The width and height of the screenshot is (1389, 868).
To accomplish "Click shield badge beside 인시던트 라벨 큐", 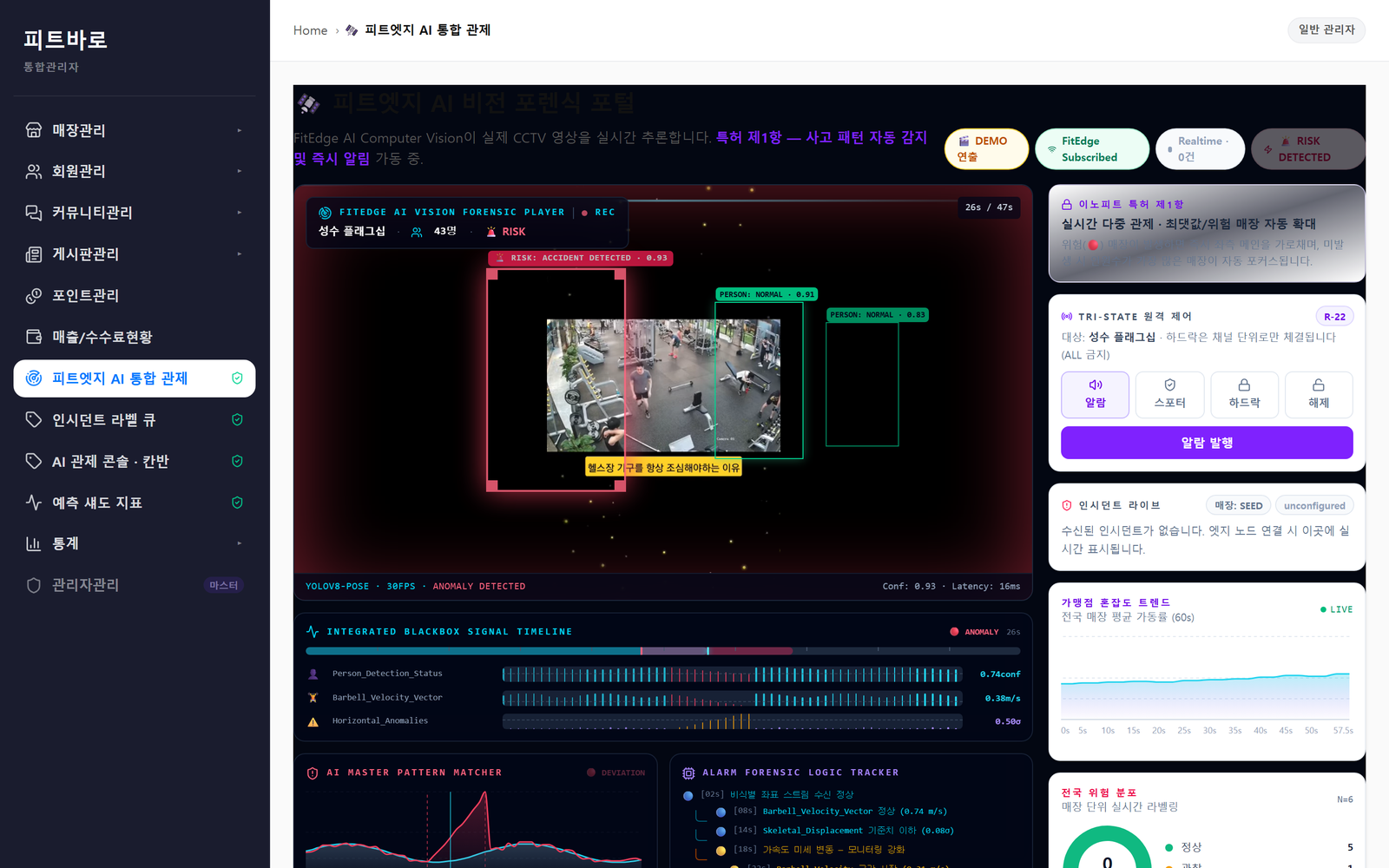I will tap(237, 419).
